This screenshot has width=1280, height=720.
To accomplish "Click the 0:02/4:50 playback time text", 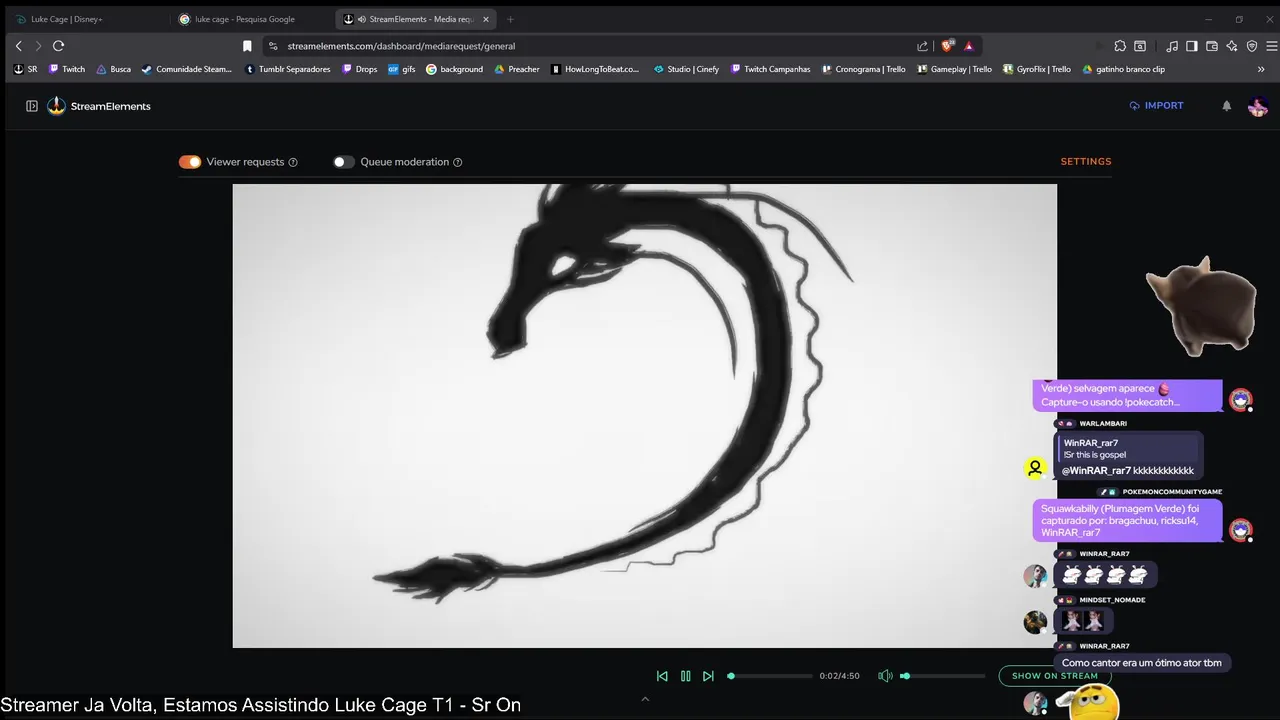I will pyautogui.click(x=839, y=676).
